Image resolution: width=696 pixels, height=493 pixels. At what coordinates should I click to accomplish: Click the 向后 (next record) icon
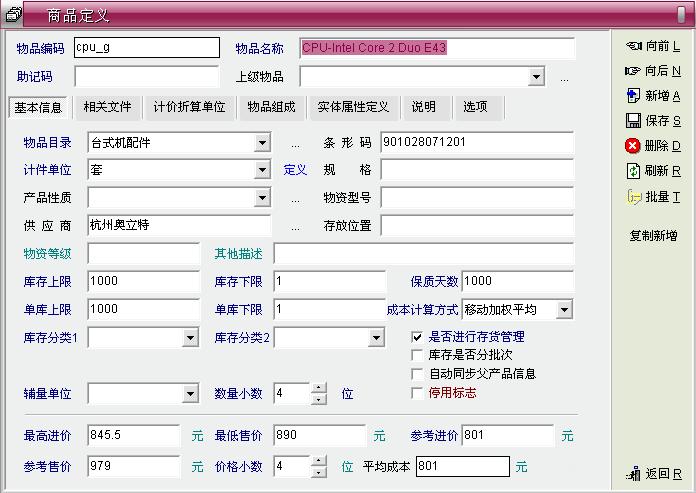click(x=633, y=71)
